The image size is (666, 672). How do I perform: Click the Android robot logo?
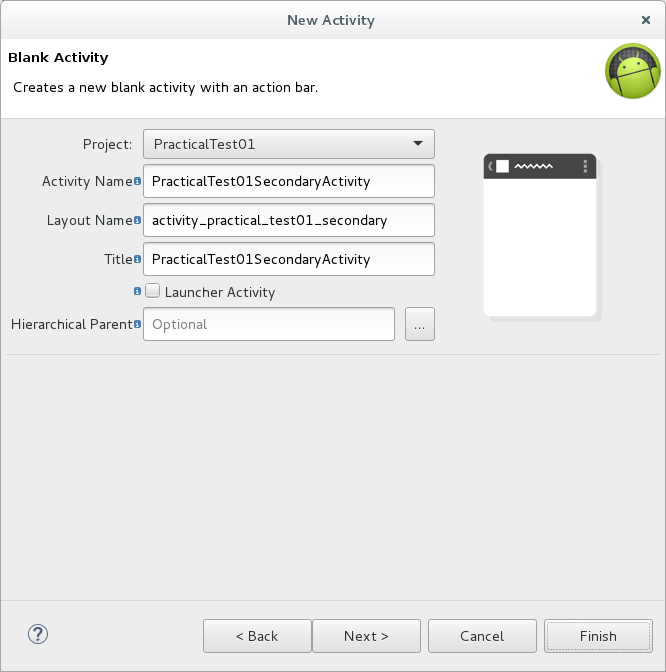(x=633, y=71)
